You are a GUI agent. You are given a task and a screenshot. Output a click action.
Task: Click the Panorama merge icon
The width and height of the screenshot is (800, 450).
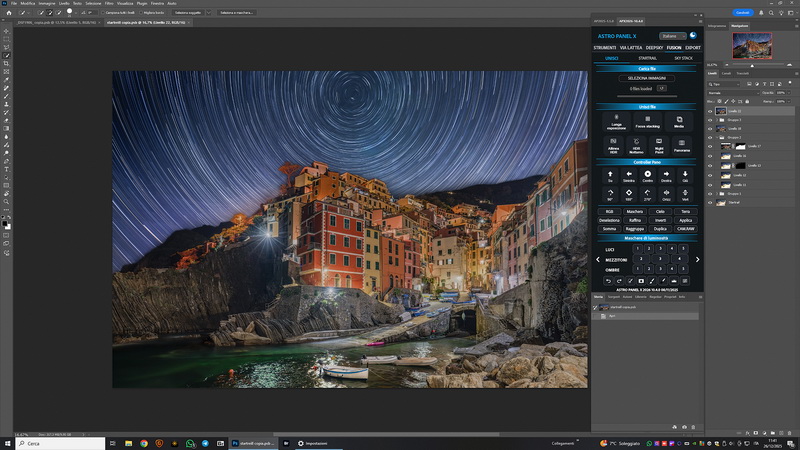pyautogui.click(x=680, y=145)
